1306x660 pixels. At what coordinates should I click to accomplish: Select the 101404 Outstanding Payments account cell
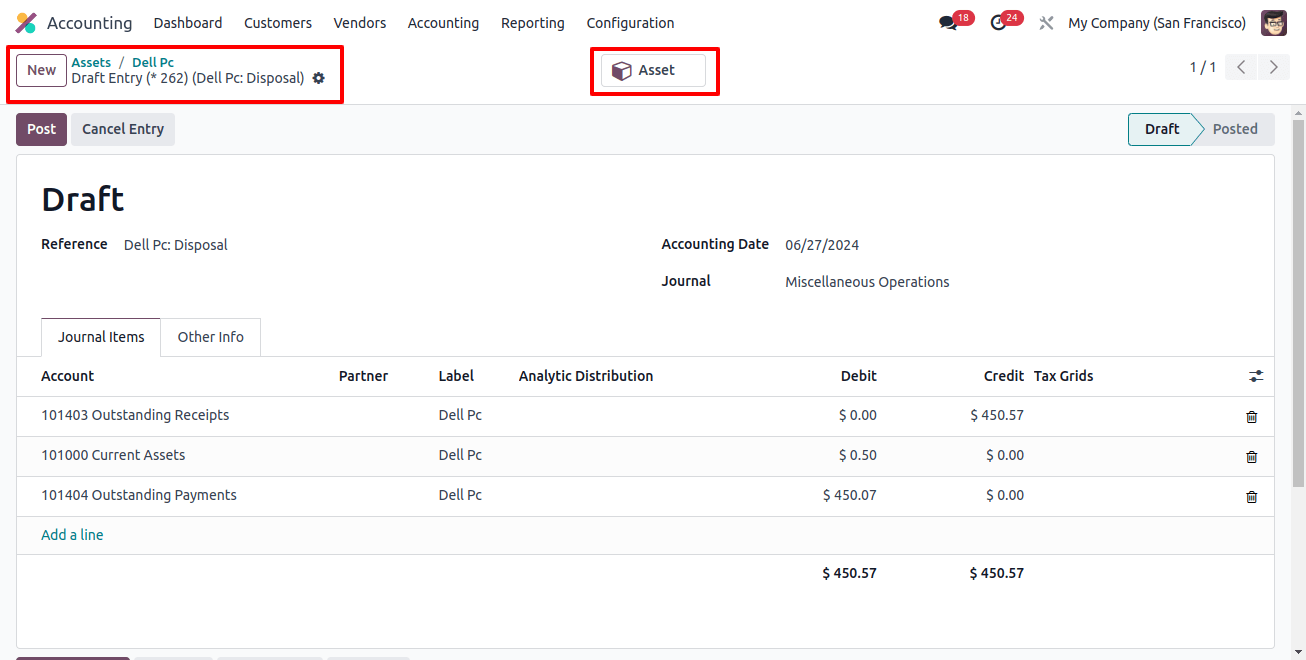point(139,495)
